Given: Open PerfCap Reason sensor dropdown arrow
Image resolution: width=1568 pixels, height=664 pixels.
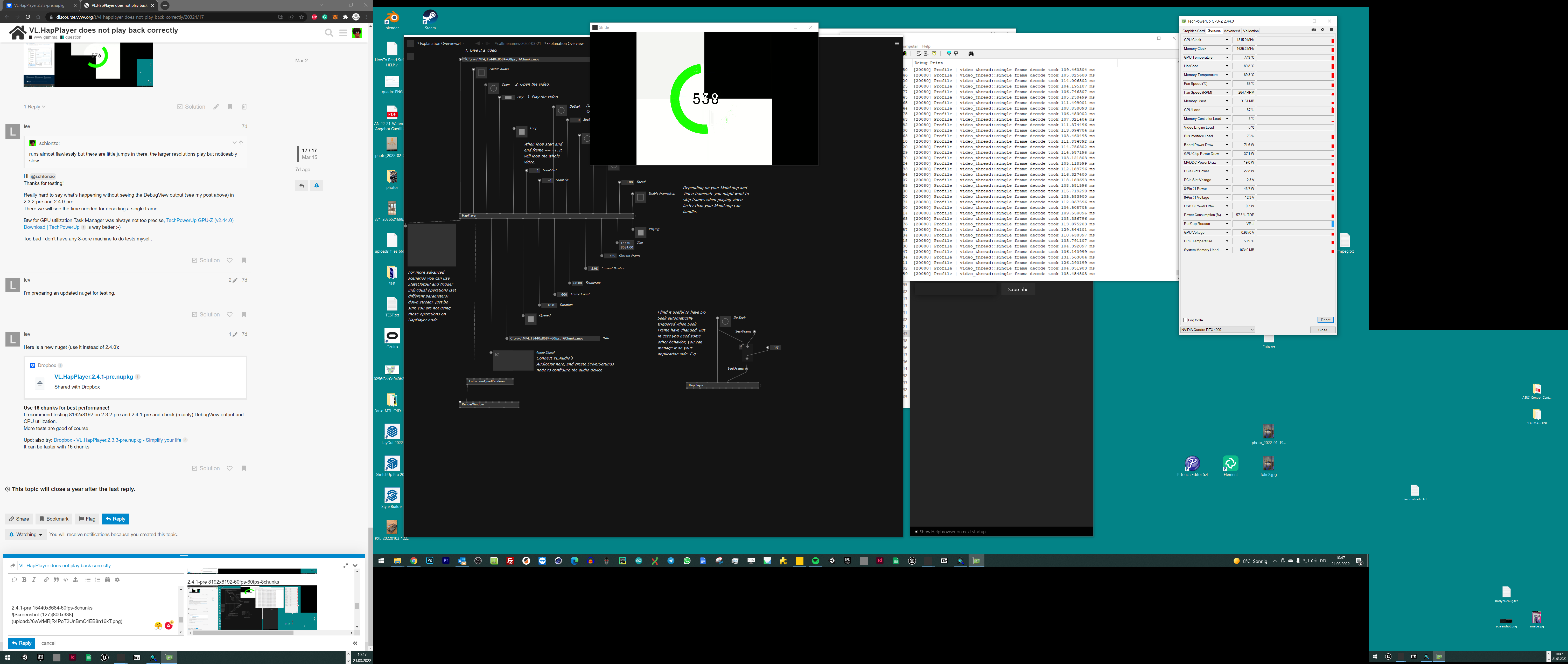Looking at the screenshot, I should [x=1227, y=224].
